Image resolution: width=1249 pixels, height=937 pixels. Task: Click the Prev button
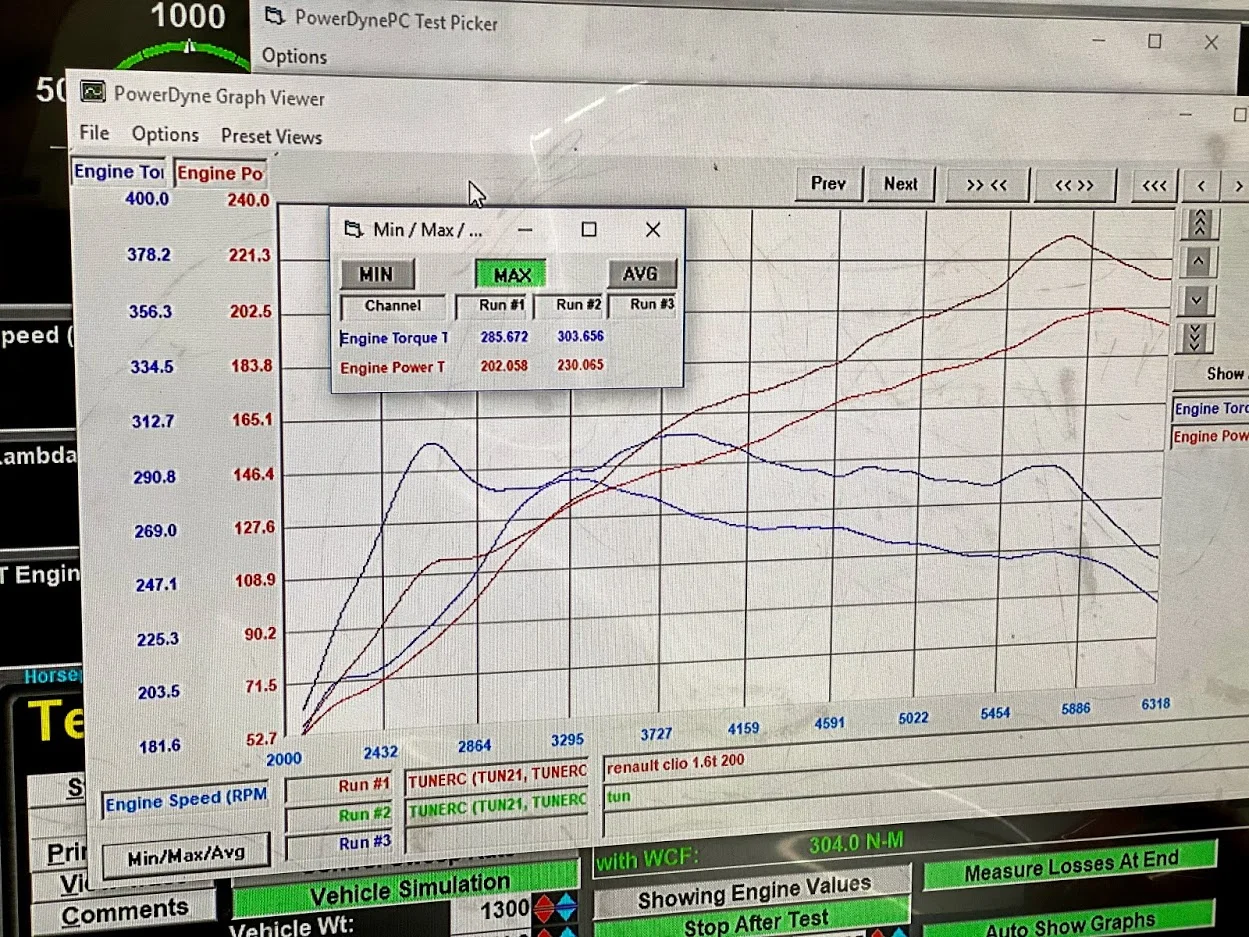pos(828,184)
